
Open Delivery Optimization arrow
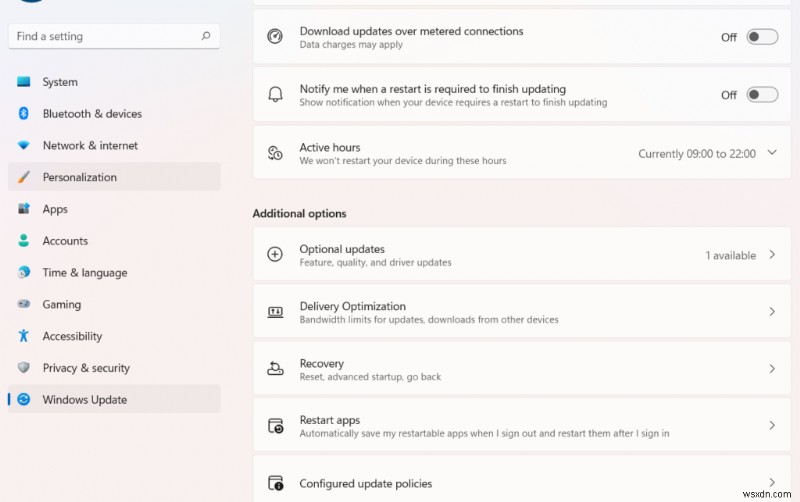(771, 312)
